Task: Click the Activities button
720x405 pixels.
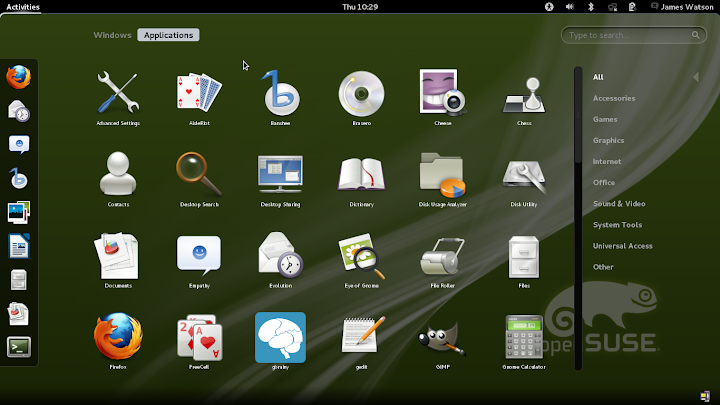Action: pyautogui.click(x=22, y=7)
